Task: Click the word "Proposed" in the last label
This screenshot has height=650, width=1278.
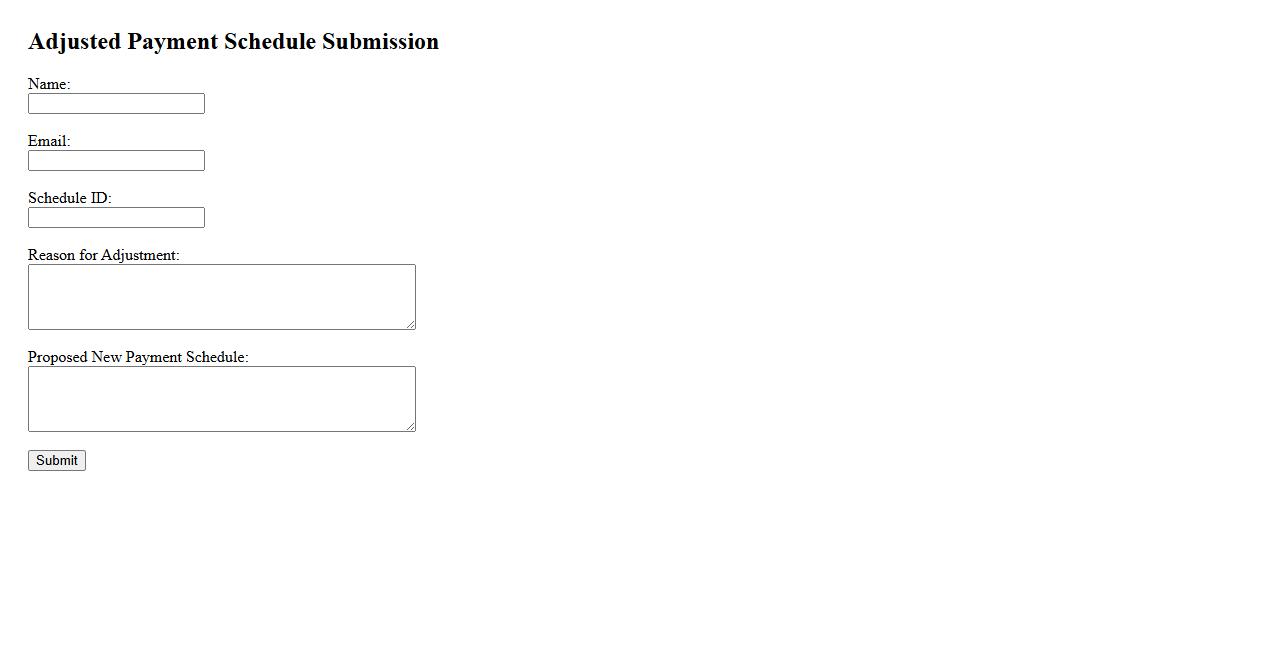Action: pos(58,357)
